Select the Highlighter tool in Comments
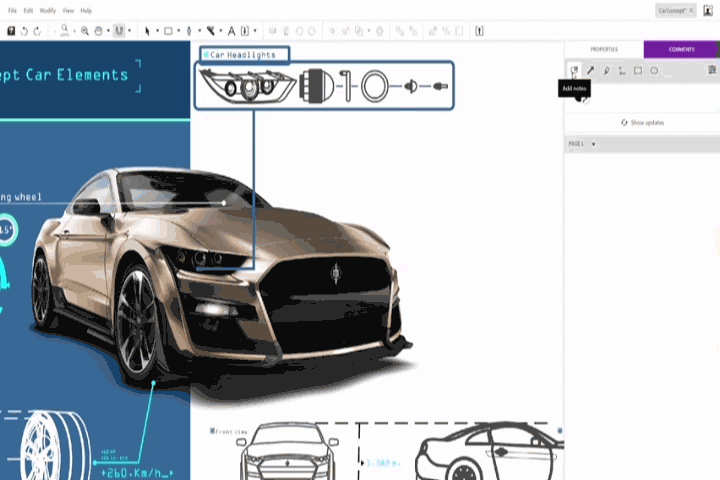This screenshot has width=720, height=480. (x=606, y=70)
